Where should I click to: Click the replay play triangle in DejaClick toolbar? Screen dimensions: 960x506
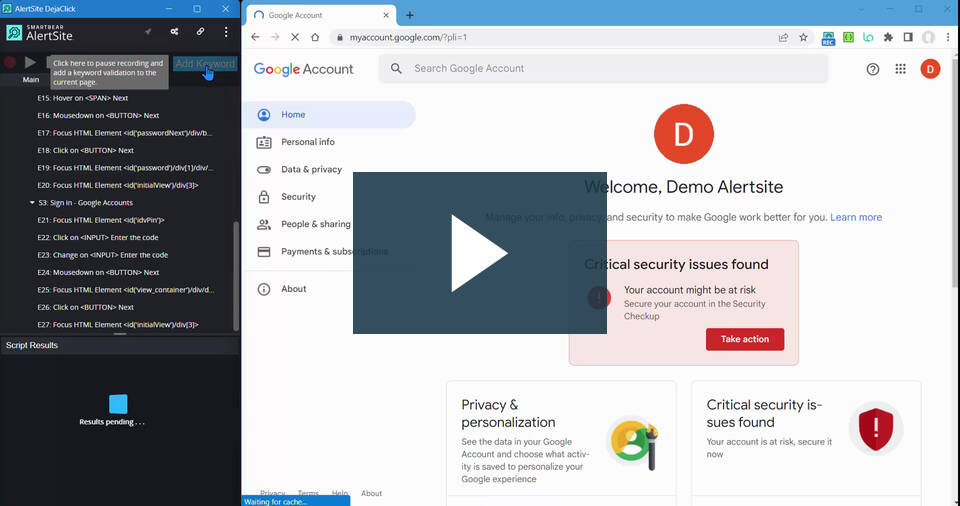pos(30,62)
